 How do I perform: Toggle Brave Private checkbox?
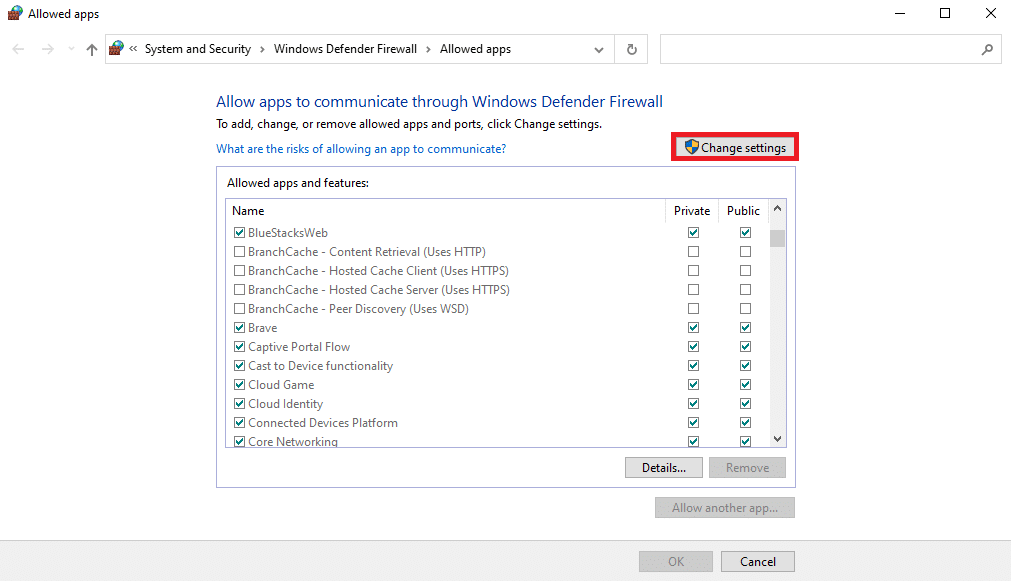(x=693, y=328)
